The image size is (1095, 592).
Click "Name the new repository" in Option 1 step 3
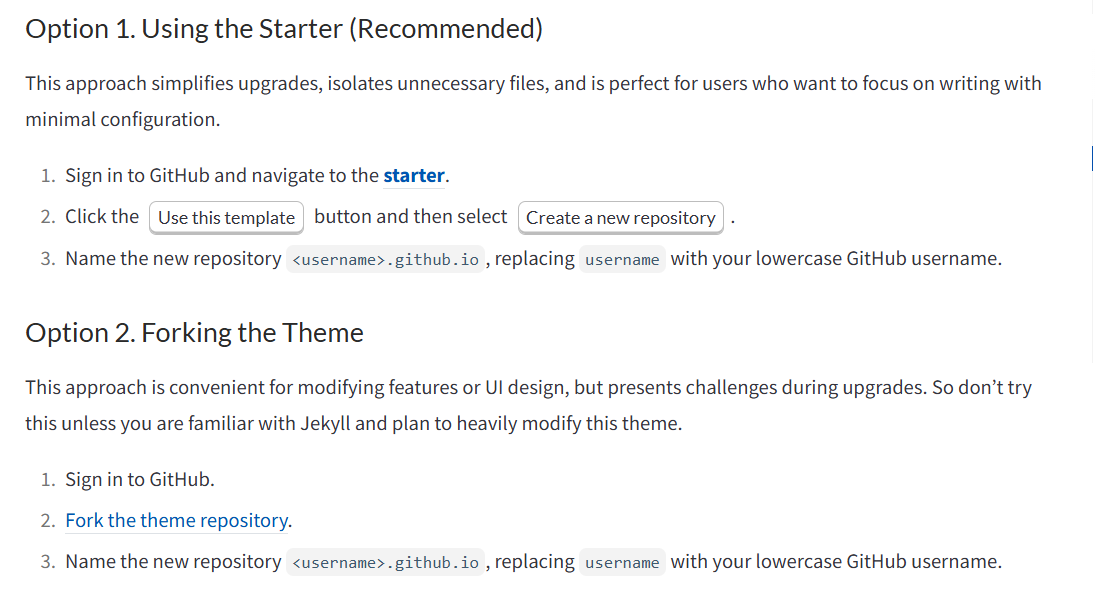click(x=173, y=259)
